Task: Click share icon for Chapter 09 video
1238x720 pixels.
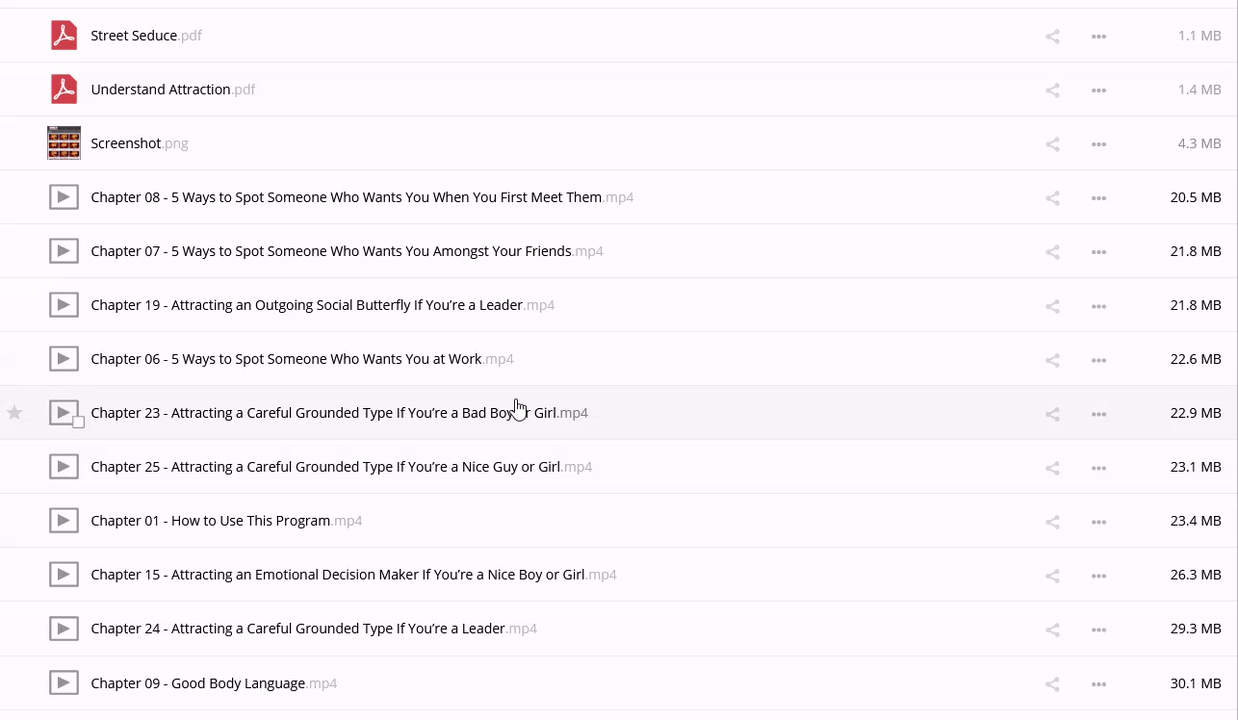Action: pos(1052,684)
